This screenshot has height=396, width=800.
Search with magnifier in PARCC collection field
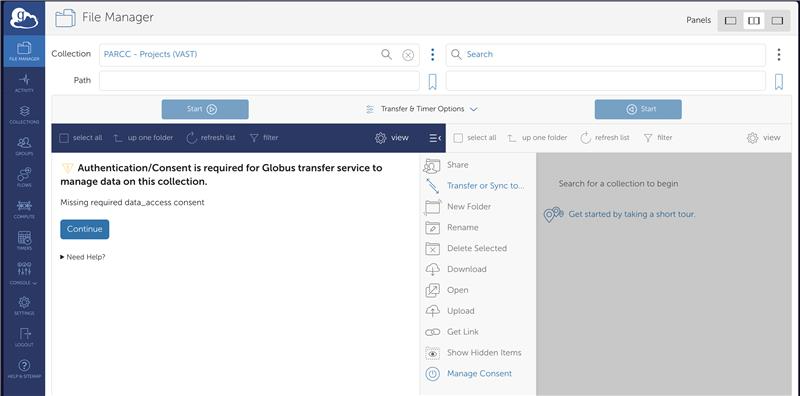pyautogui.click(x=386, y=54)
